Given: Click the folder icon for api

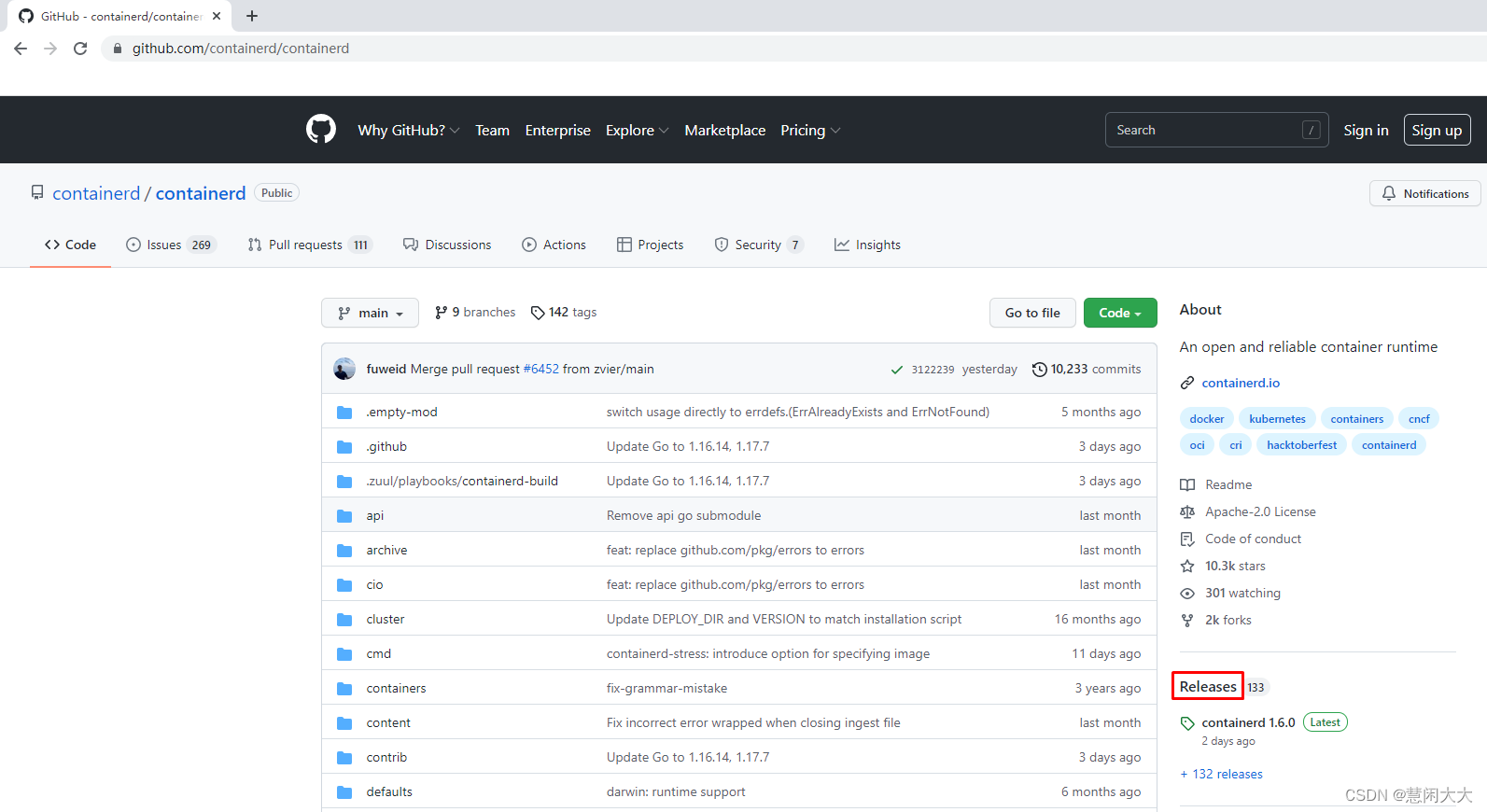Looking at the screenshot, I should tap(344, 515).
